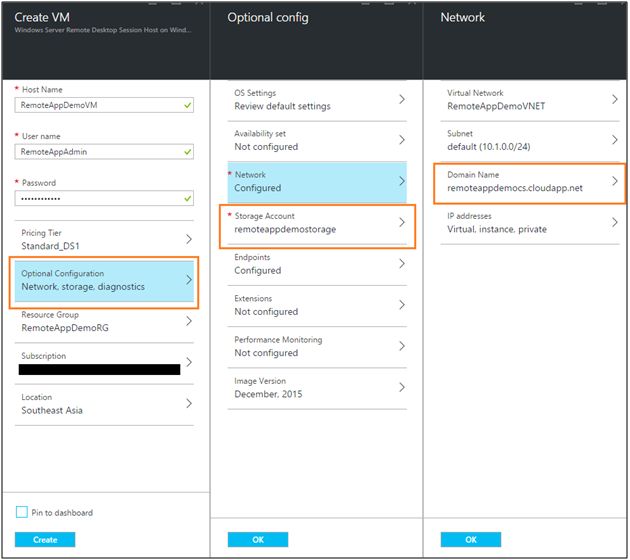630x560 pixels.
Task: Open the Image Version chevron icon
Action: [x=401, y=387]
